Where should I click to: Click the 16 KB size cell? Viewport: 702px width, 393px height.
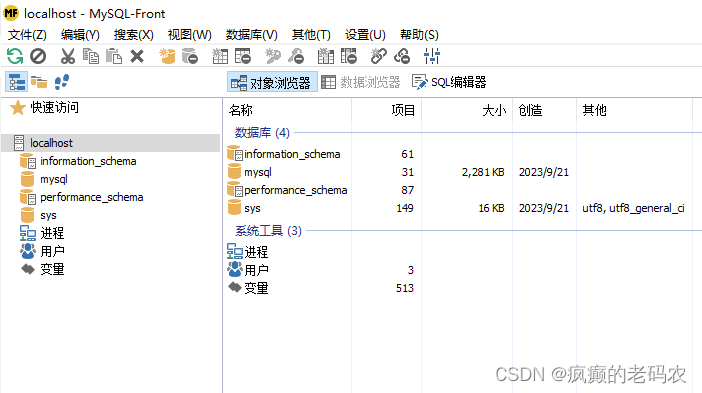[491, 208]
